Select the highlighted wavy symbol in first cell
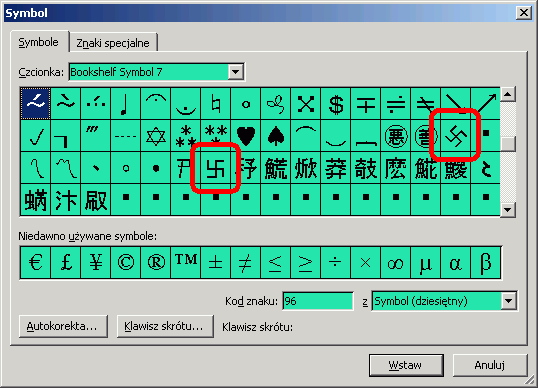538x388 pixels. coord(36,103)
